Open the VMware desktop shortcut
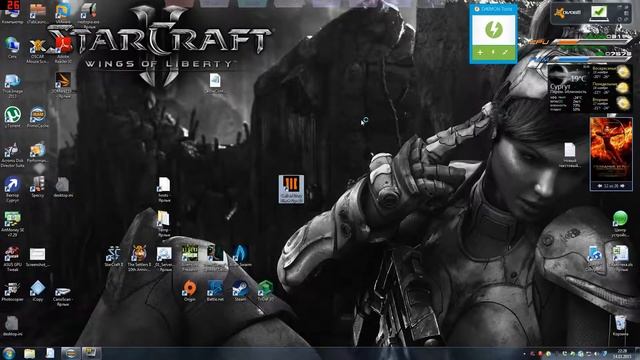Image resolution: width=640 pixels, height=360 pixels. click(x=63, y=11)
